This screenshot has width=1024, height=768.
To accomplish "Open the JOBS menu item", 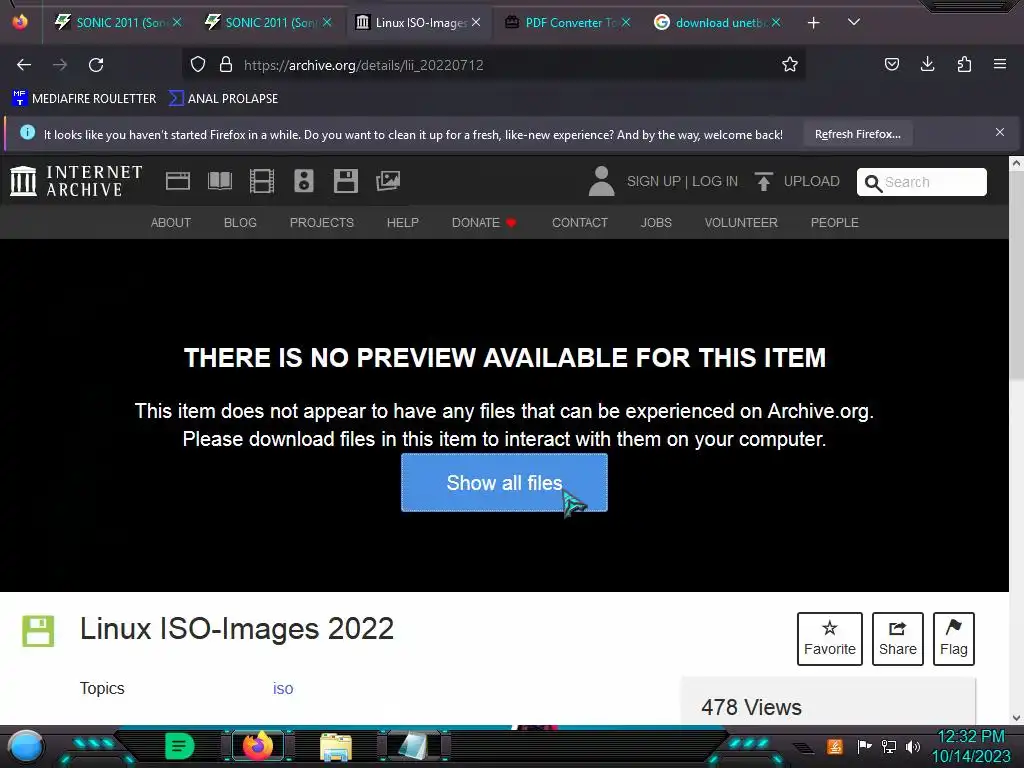I will [x=656, y=223].
